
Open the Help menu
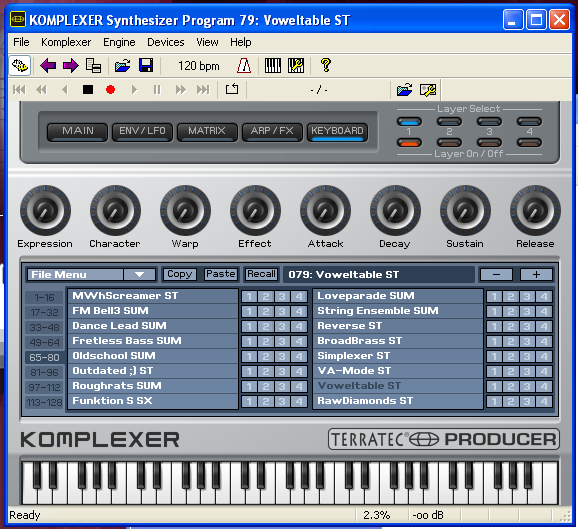click(x=241, y=42)
